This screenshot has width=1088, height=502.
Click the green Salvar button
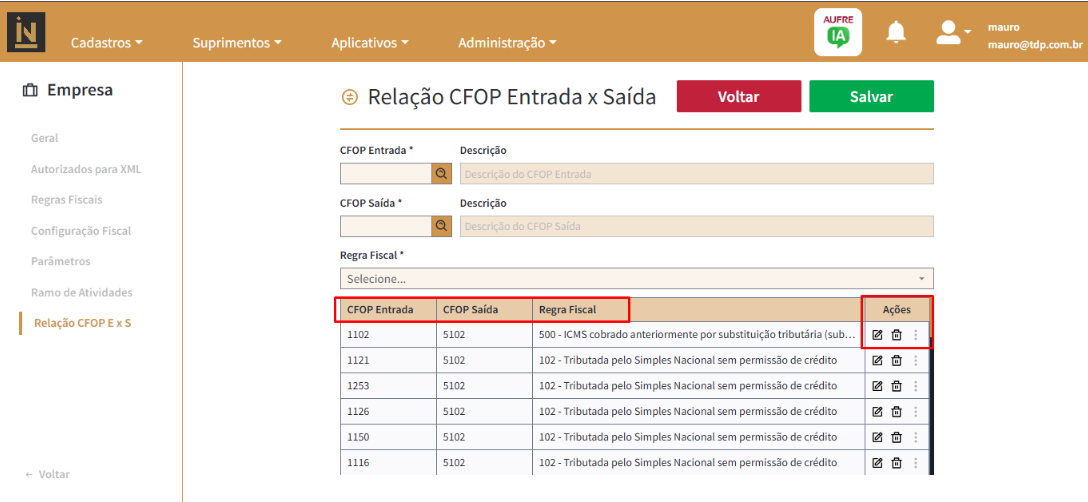pos(870,97)
